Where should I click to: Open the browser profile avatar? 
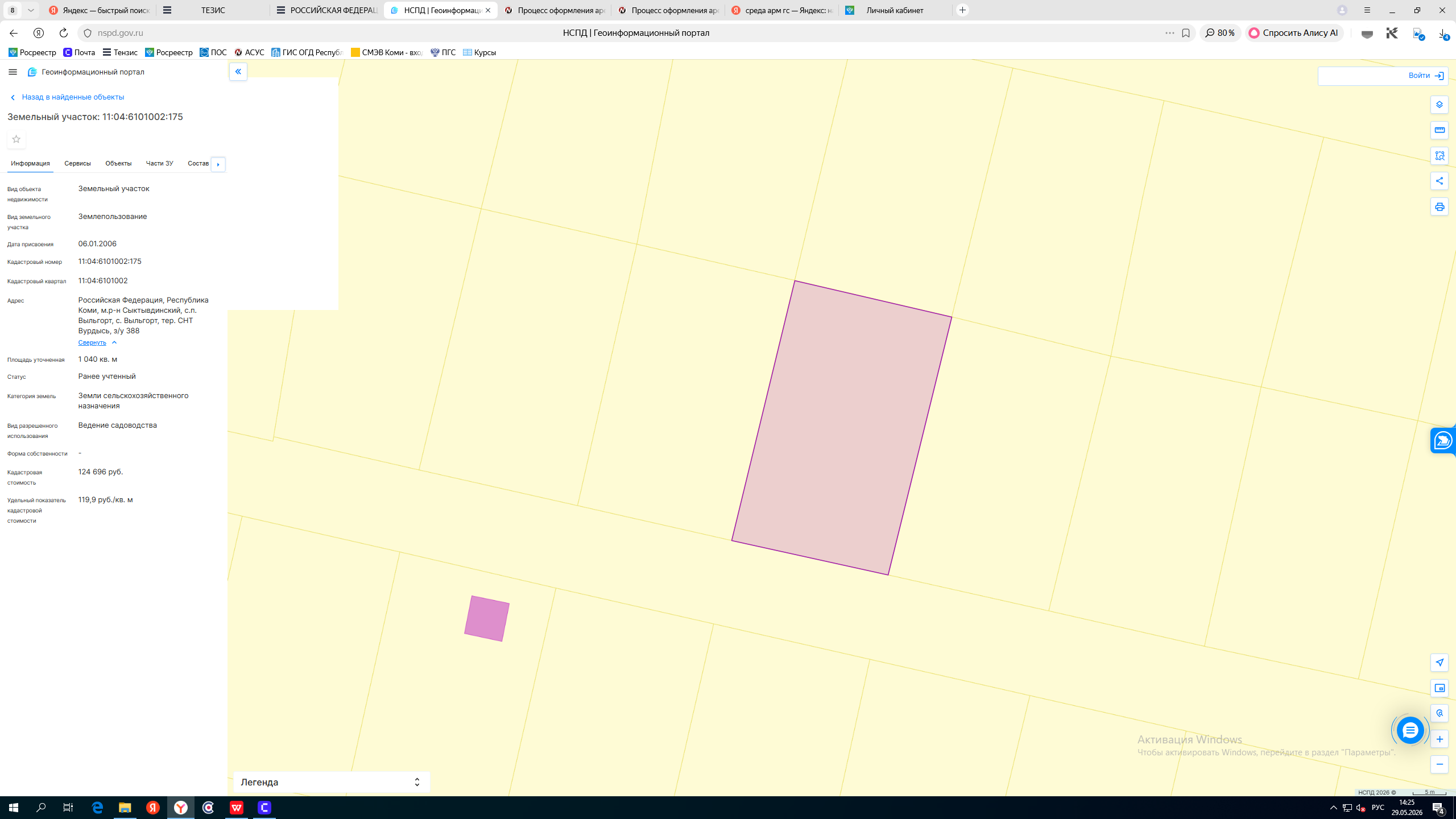1342,10
